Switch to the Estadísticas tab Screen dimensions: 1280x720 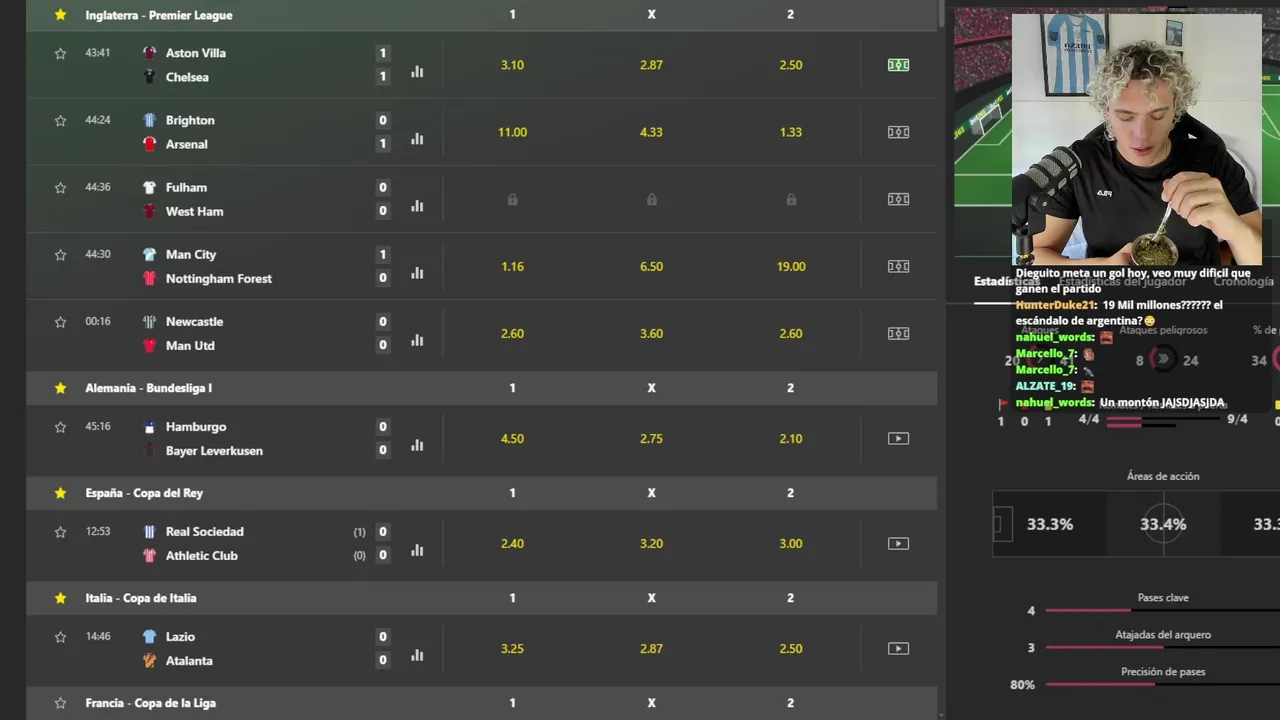993,282
